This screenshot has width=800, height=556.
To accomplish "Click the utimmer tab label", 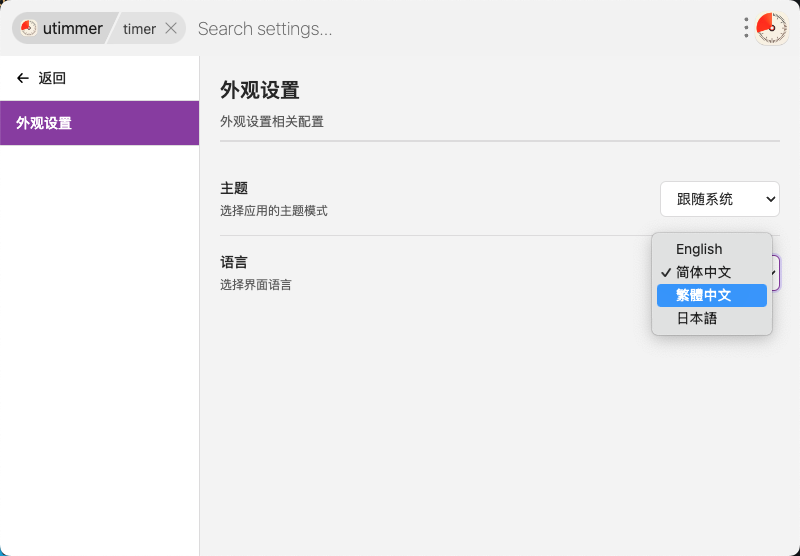I will [72, 28].
